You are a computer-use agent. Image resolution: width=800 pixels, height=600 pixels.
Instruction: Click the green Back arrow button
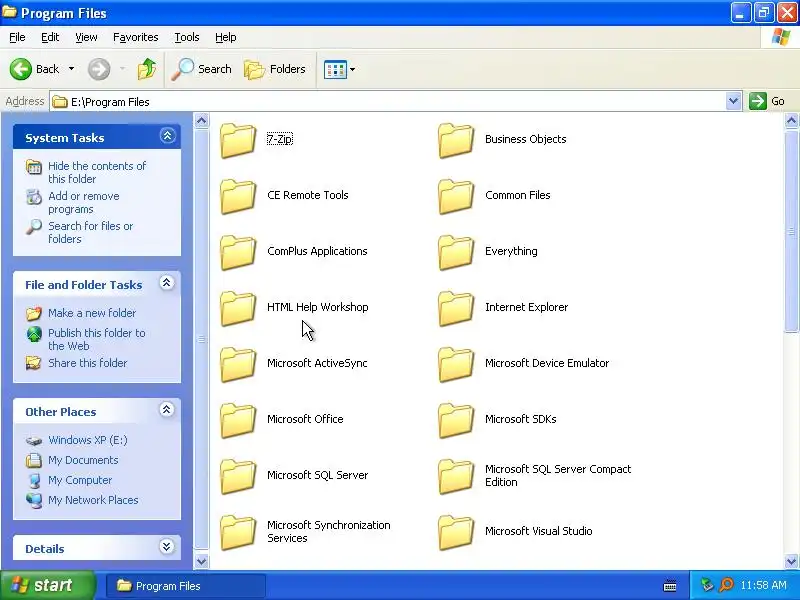21,69
